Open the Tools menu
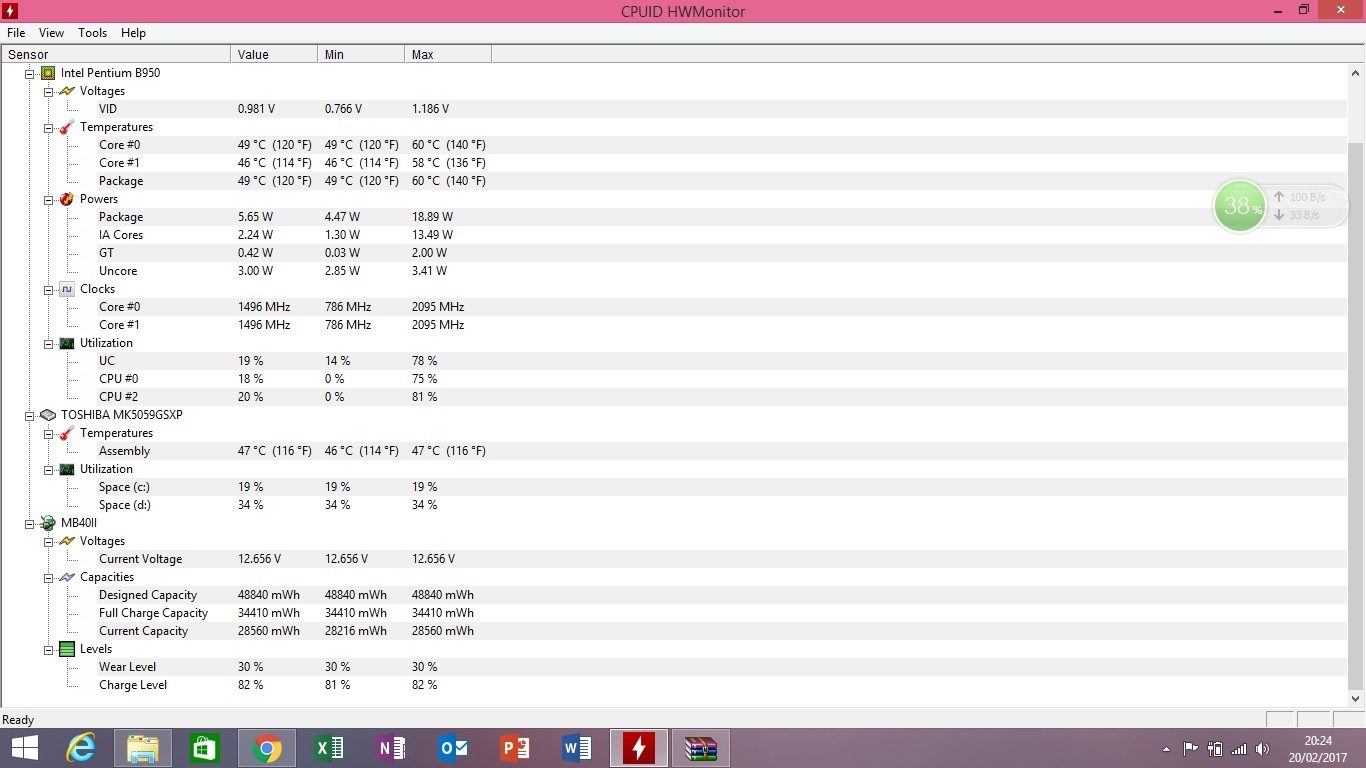The height and width of the screenshot is (768, 1366). (93, 33)
